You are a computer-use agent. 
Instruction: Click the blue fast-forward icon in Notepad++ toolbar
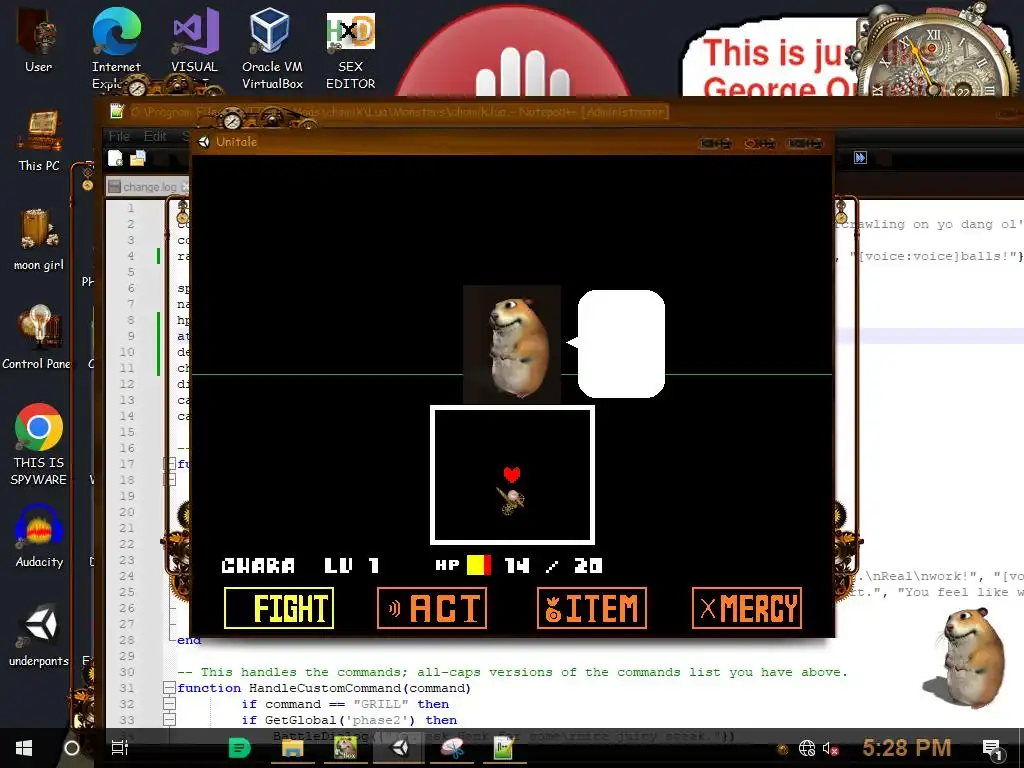point(860,157)
